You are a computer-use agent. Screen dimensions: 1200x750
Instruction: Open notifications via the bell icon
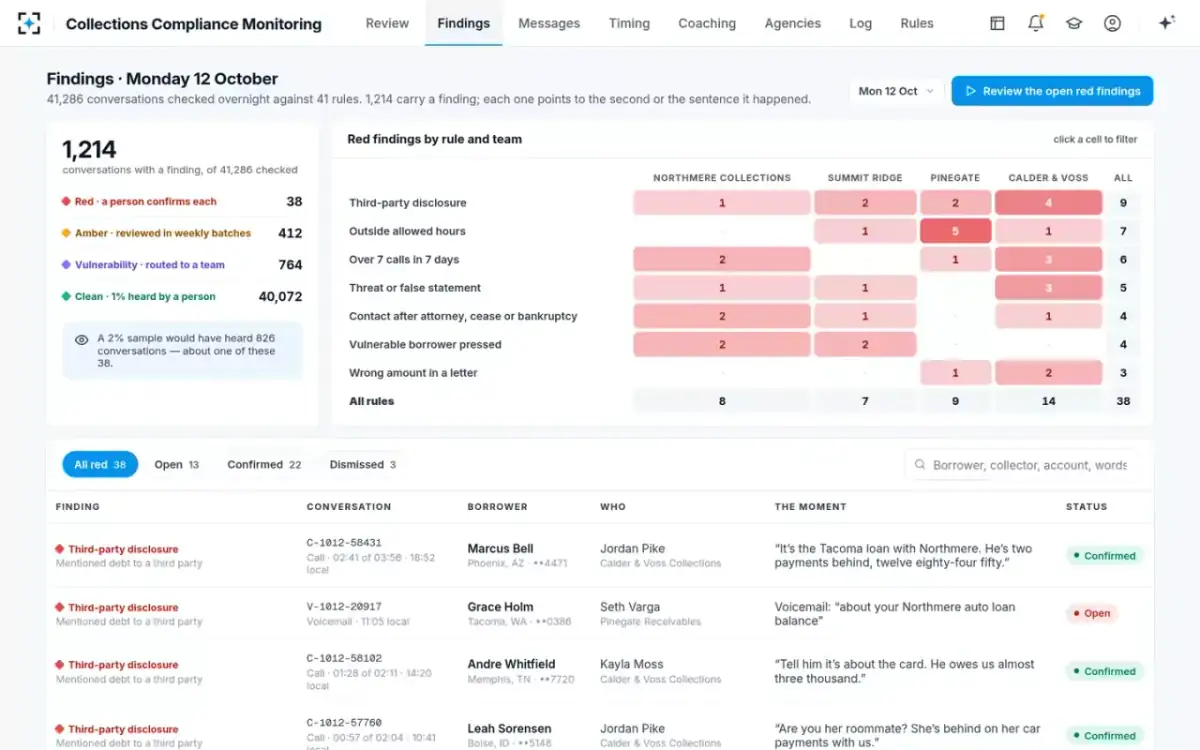(1036, 23)
